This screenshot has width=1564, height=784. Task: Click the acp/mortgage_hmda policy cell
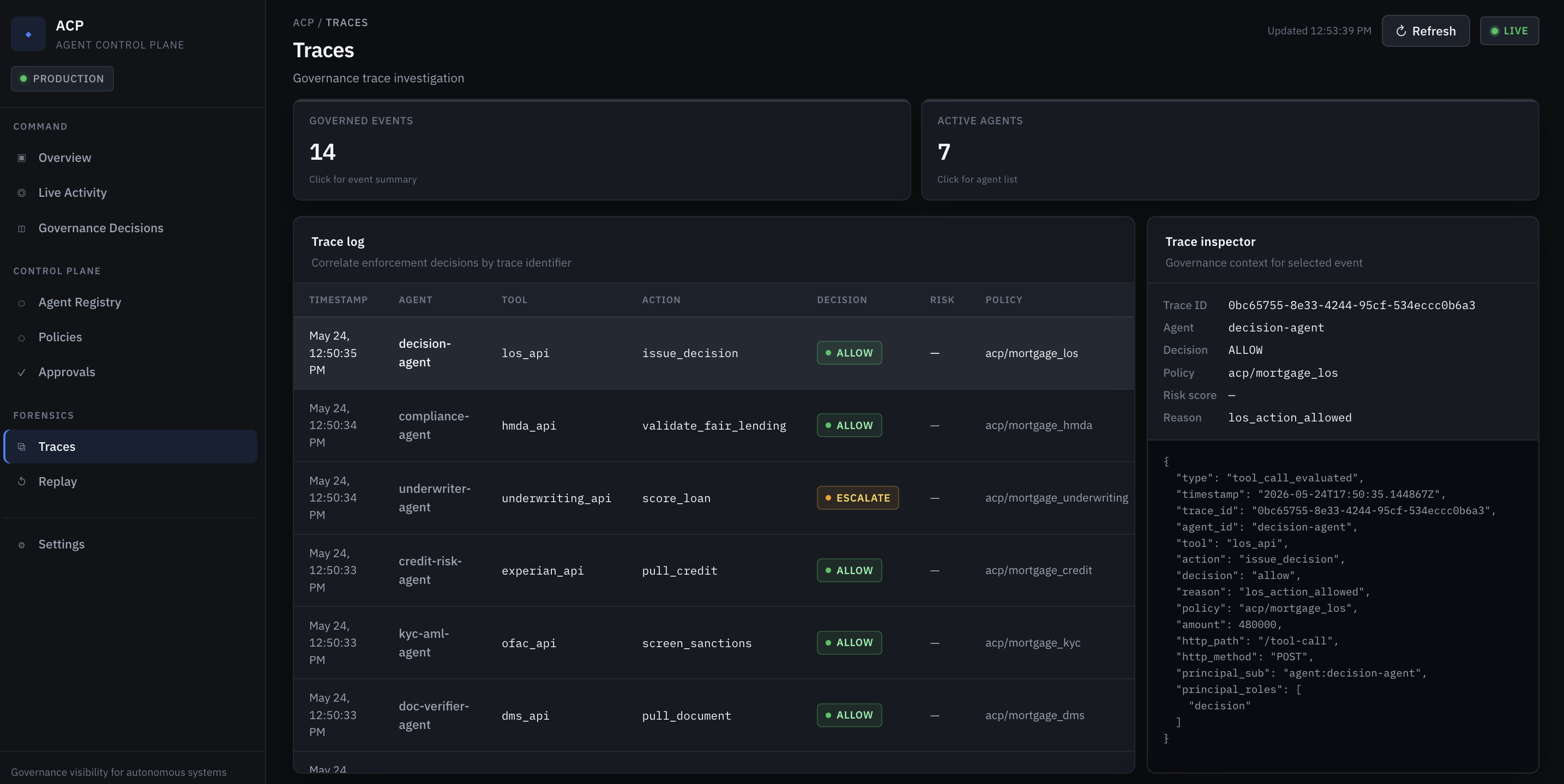point(1038,425)
